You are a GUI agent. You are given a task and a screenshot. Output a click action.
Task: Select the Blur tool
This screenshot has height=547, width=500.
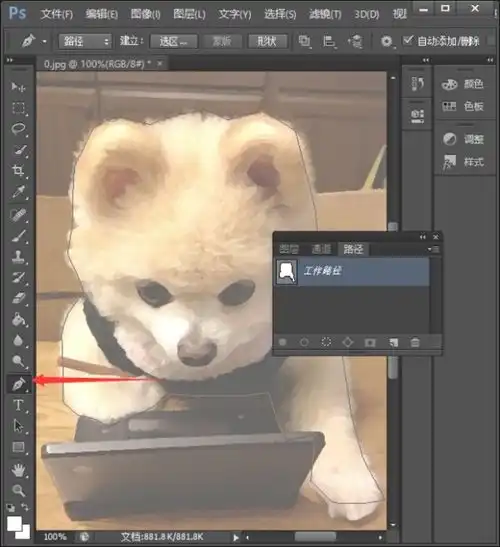click(18, 340)
